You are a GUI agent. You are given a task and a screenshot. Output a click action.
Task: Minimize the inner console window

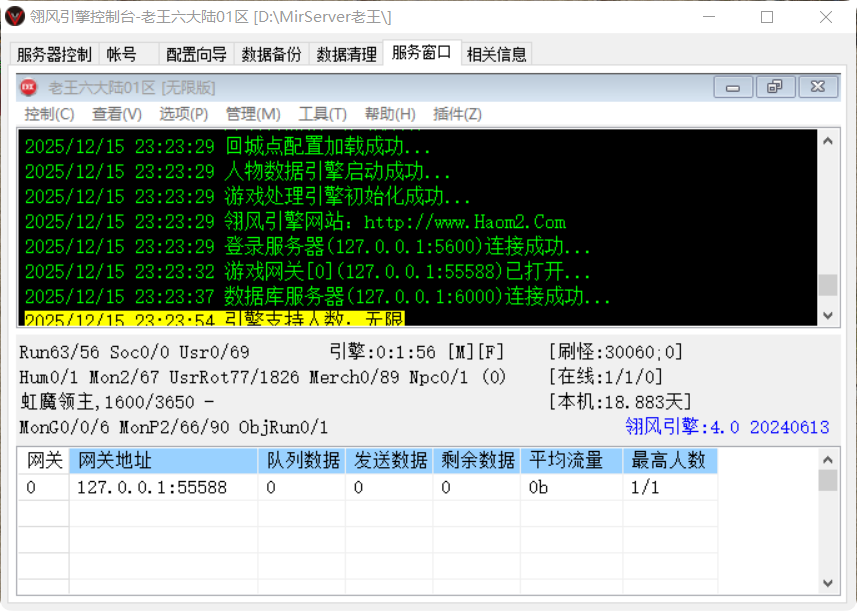click(x=732, y=87)
